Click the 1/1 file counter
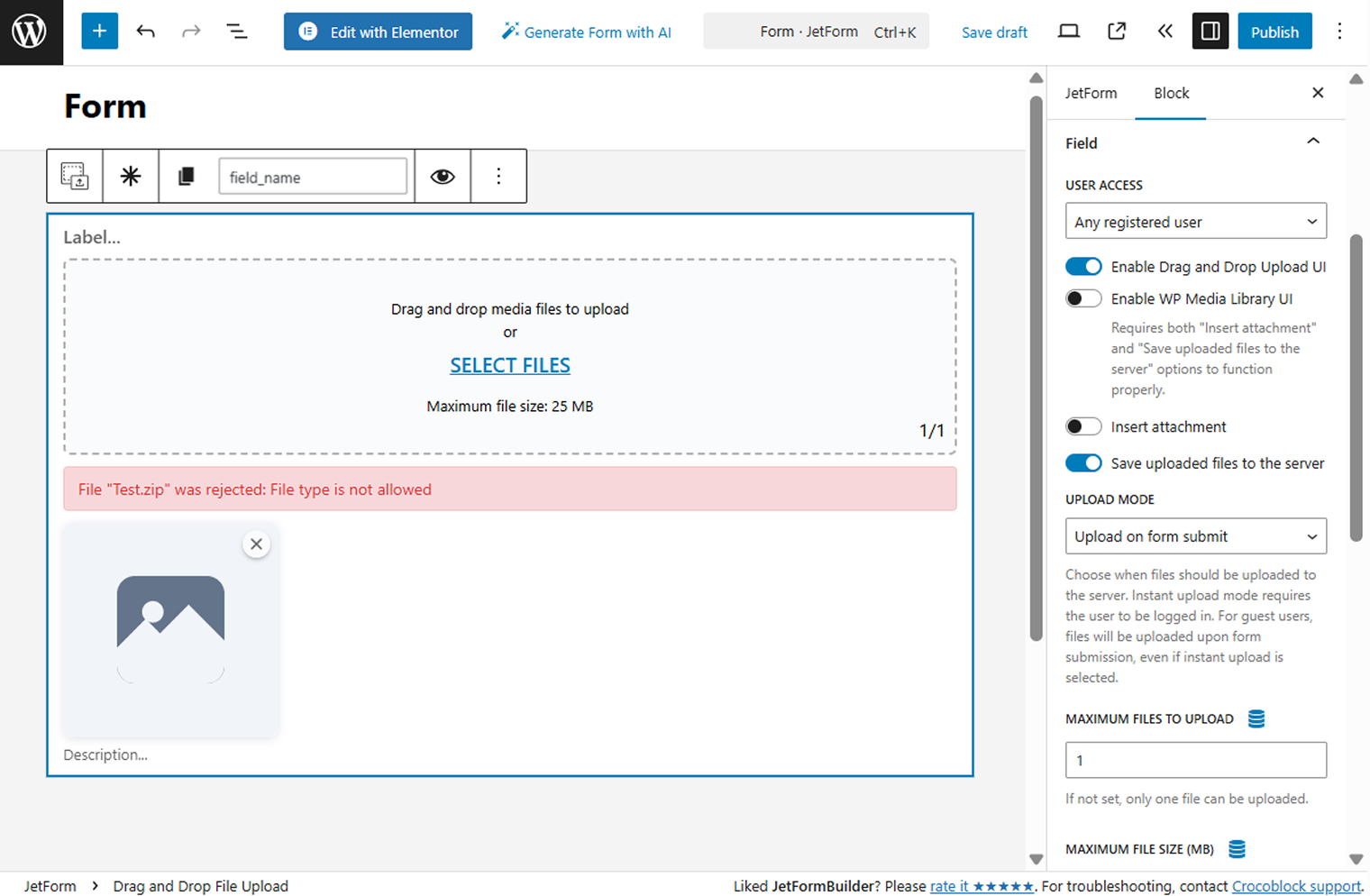This screenshot has width=1370, height=896. [932, 431]
